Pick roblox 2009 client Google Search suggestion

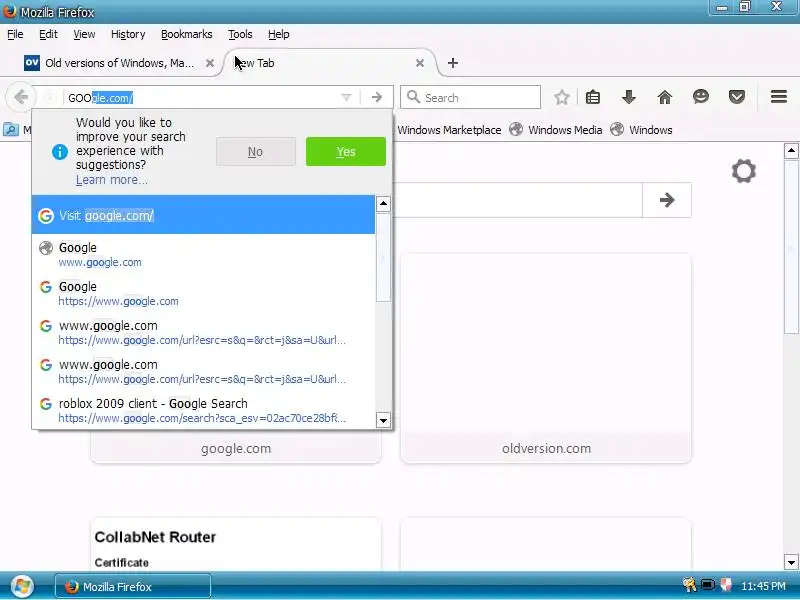(x=203, y=410)
